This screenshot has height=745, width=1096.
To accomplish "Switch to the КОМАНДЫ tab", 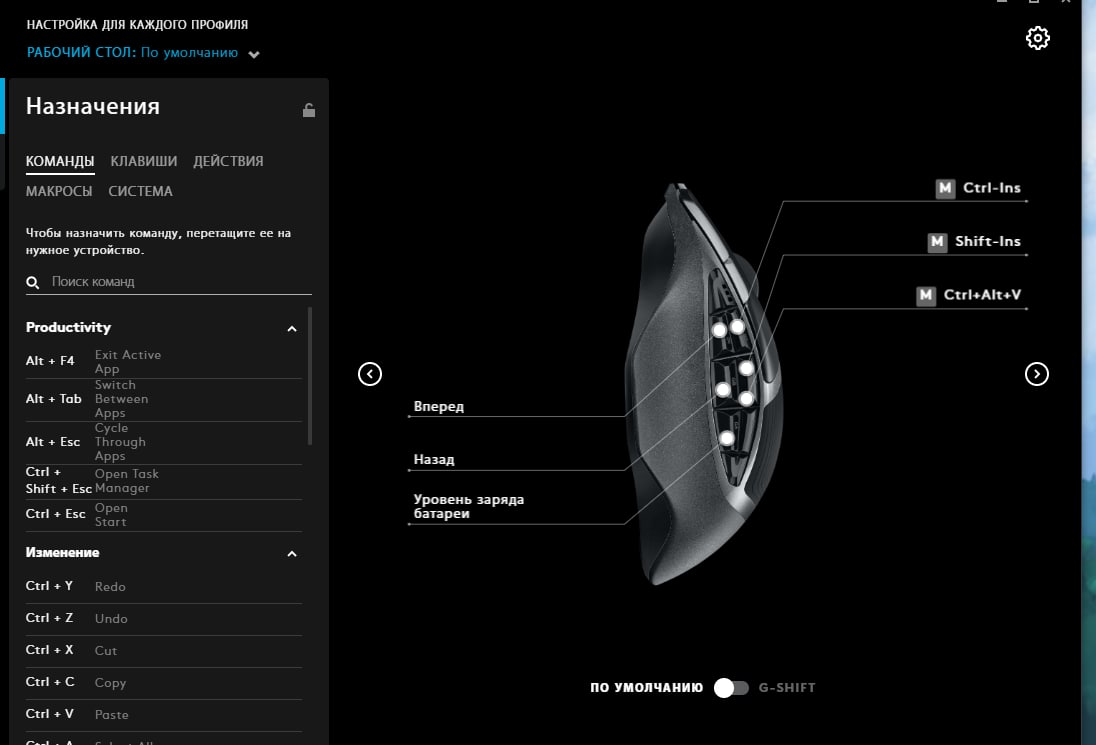I will click(60, 161).
